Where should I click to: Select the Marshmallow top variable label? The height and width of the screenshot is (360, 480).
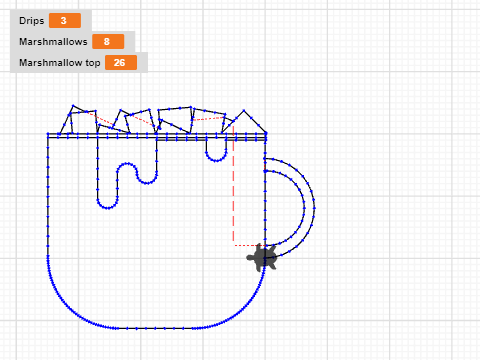pyautogui.click(x=60, y=63)
